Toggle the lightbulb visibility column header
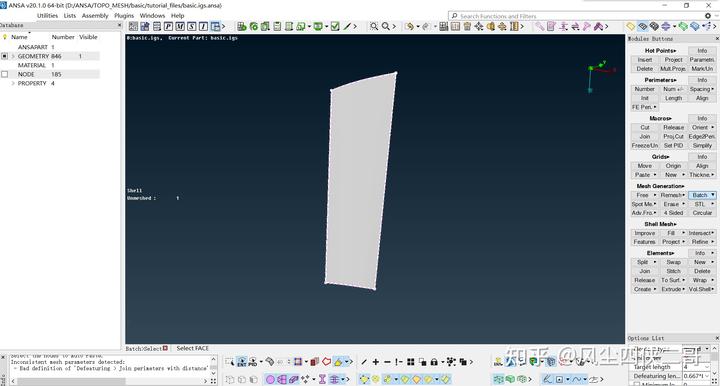 coord(5,37)
